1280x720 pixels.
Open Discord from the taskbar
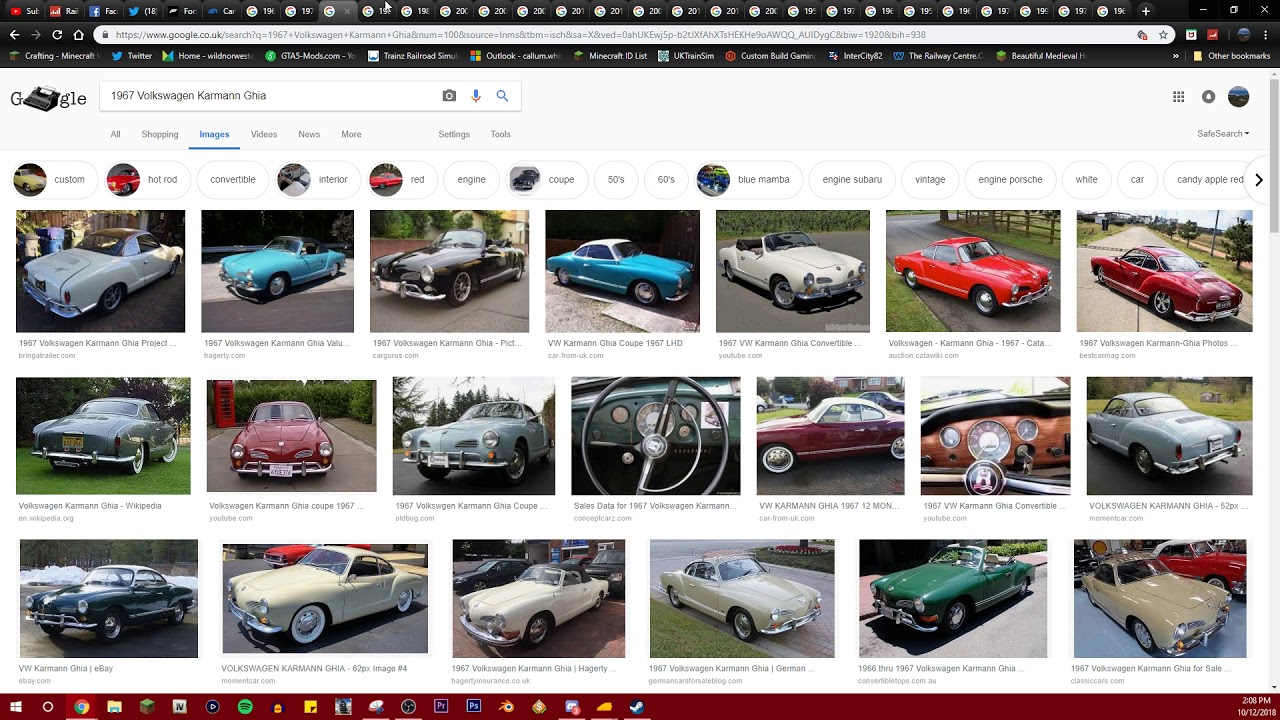pyautogui.click(x=572, y=707)
